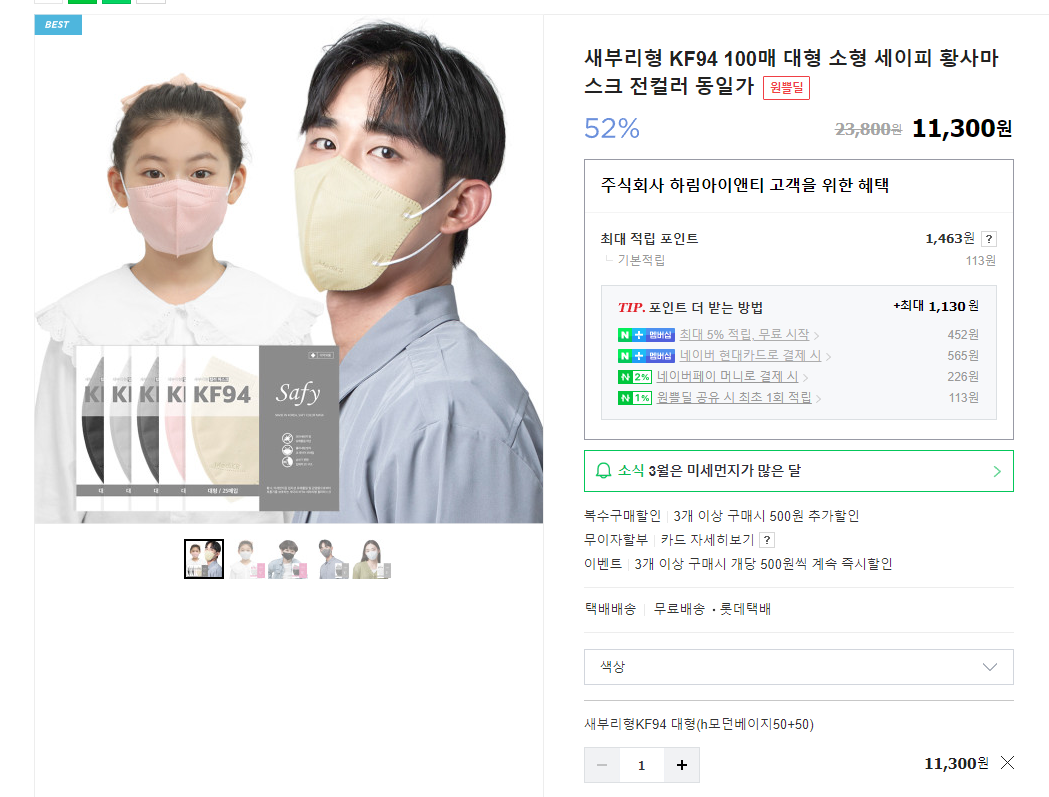This screenshot has height=797, width=1049.
Task: Click the N 2% badge for 네이버페이 머니
Action: click(x=635, y=377)
